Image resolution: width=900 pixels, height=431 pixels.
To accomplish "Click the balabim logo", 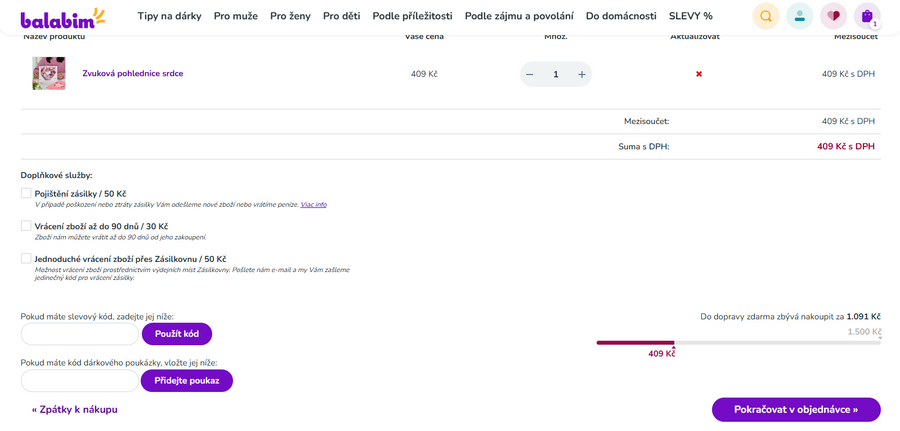I will coord(62,17).
